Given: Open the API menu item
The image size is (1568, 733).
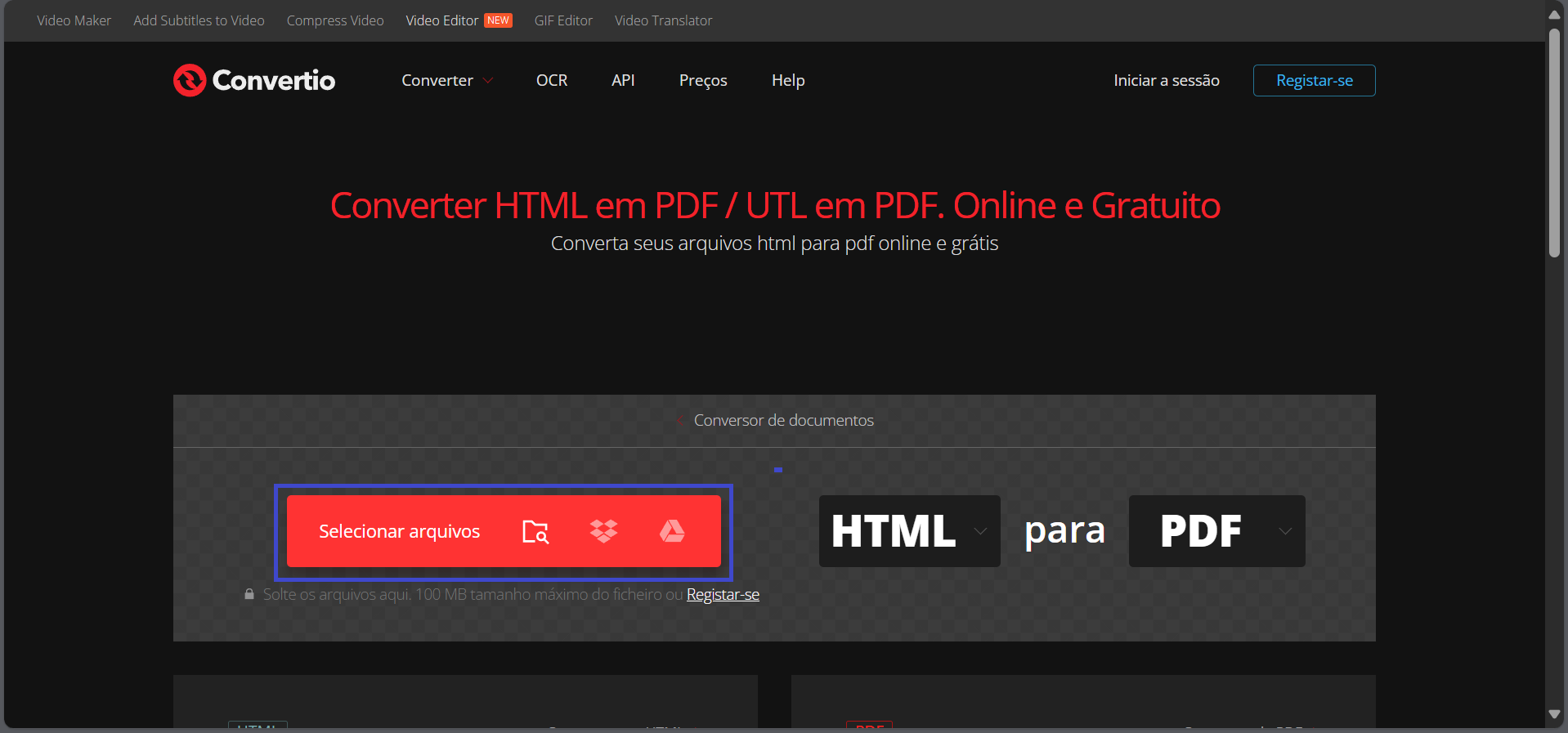Looking at the screenshot, I should tap(623, 80).
